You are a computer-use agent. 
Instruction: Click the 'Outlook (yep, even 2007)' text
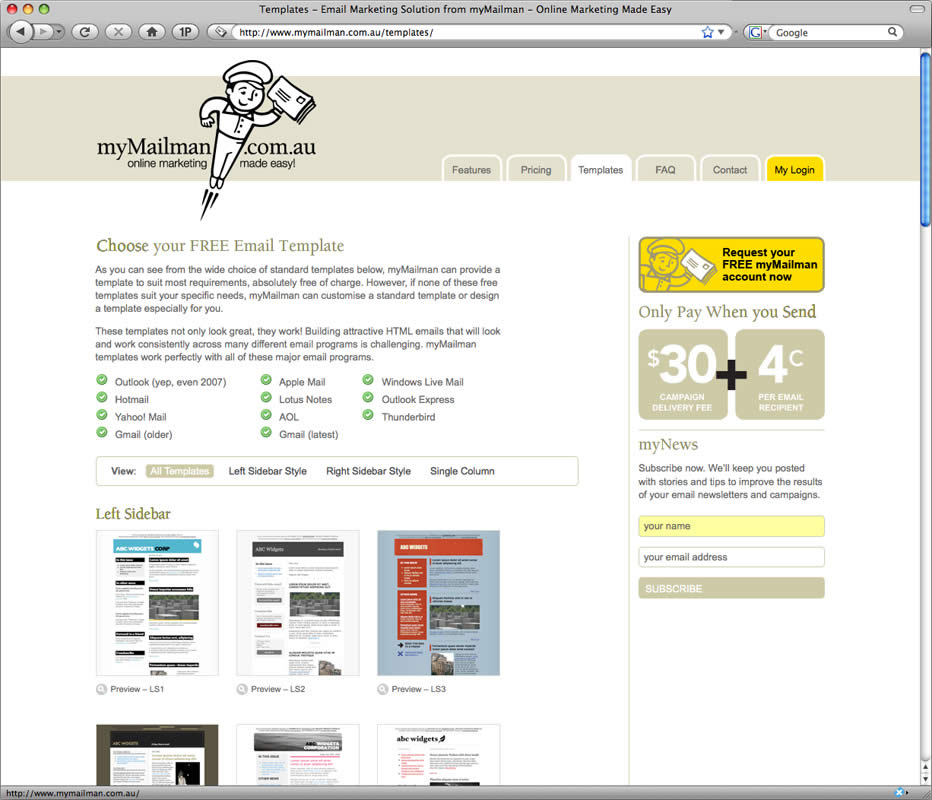point(170,382)
